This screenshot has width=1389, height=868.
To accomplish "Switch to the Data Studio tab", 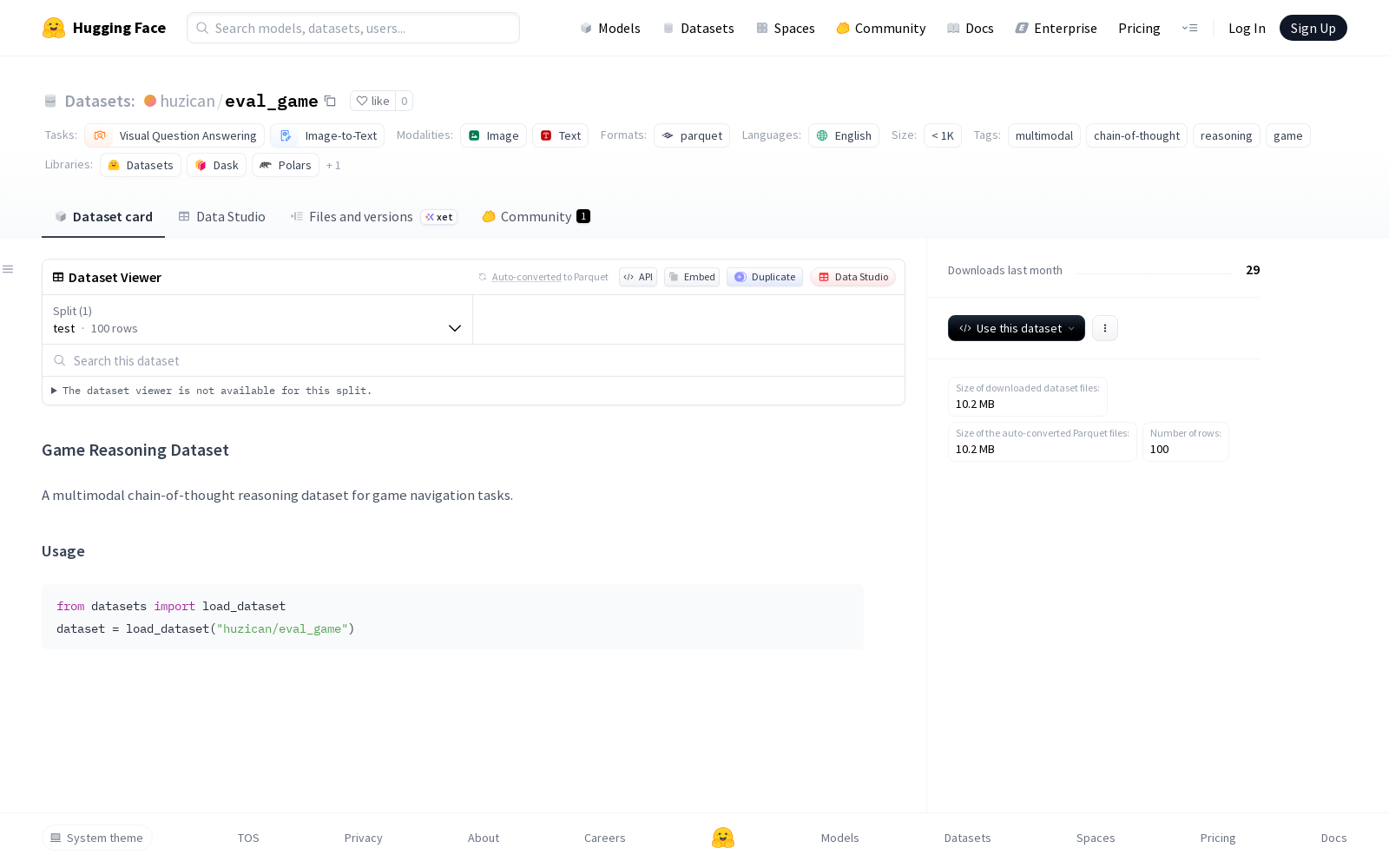I will pyautogui.click(x=222, y=217).
